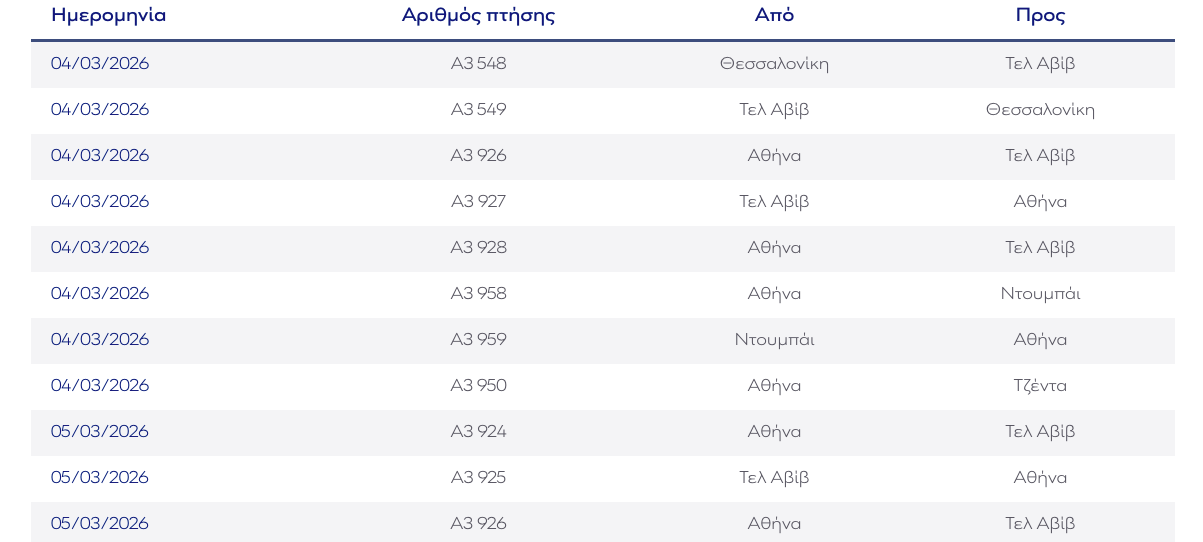1203x542 pixels.
Task: Select flight number A3 958
Action: (478, 294)
